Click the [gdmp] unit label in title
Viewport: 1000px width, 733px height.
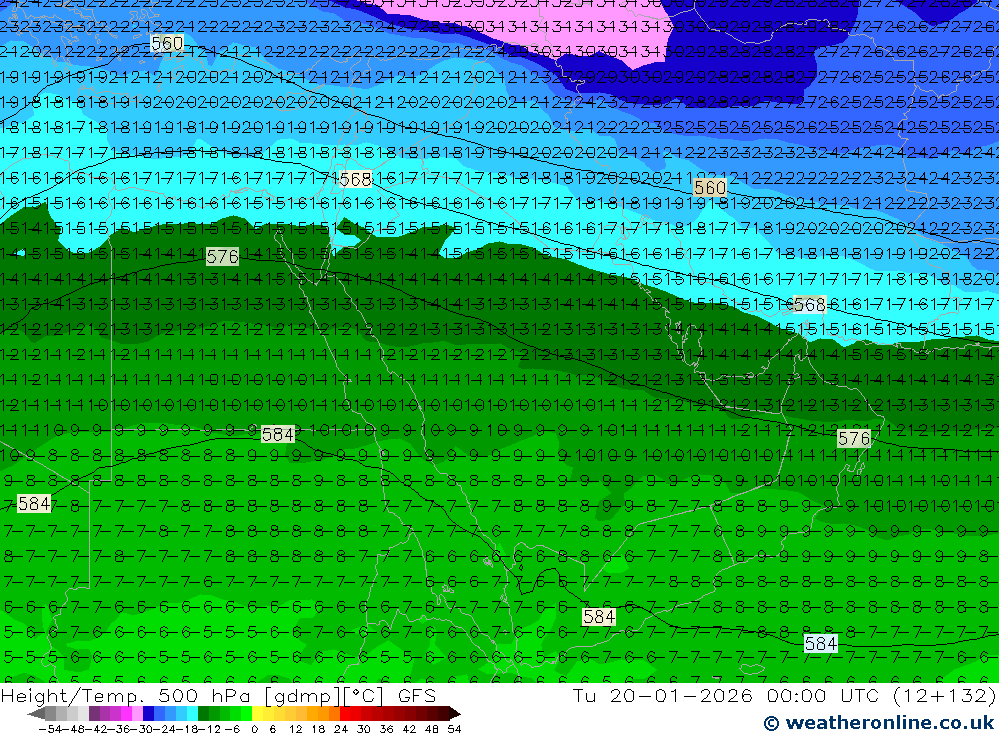[x=303, y=696]
